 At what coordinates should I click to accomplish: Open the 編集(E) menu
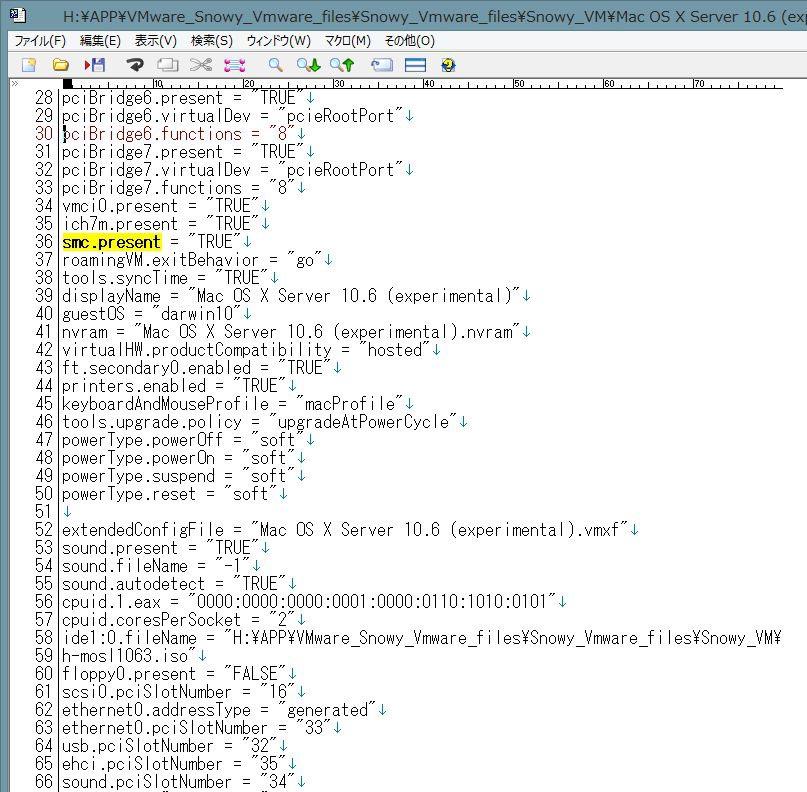click(100, 41)
